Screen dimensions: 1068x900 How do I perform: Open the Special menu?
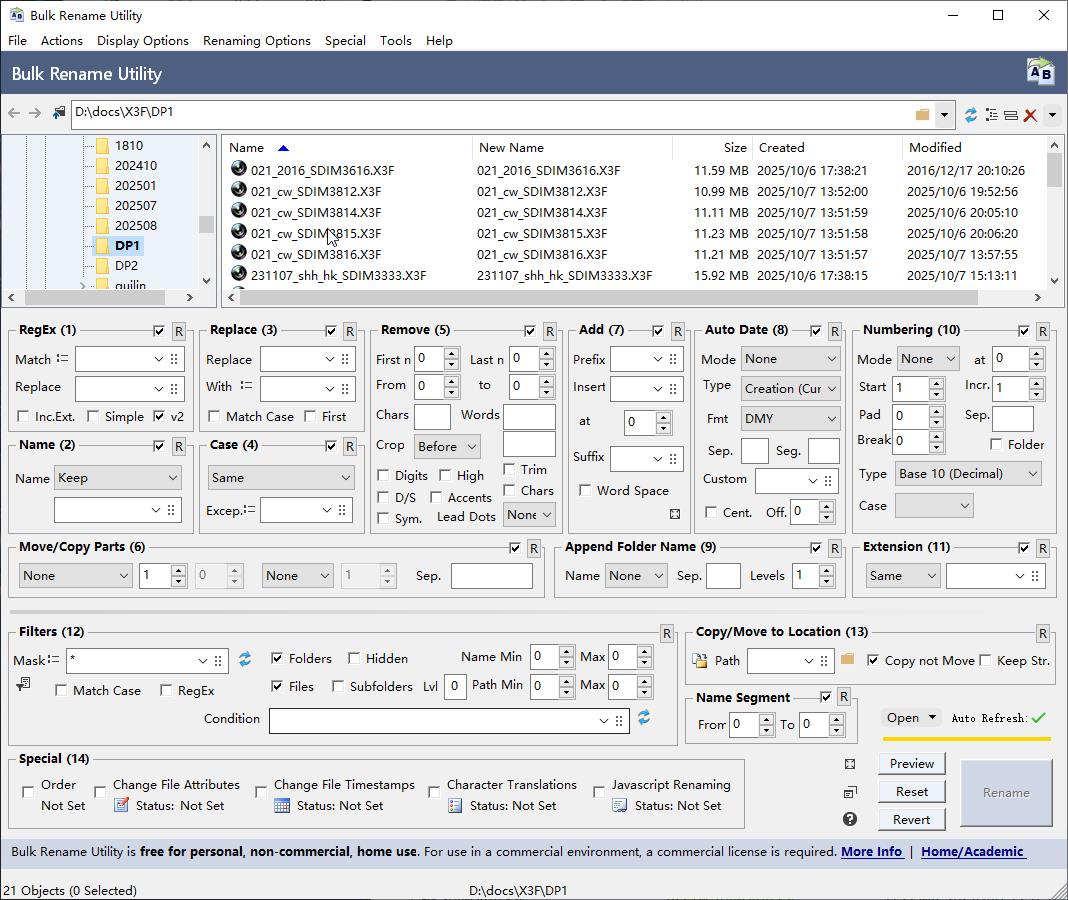coord(345,41)
